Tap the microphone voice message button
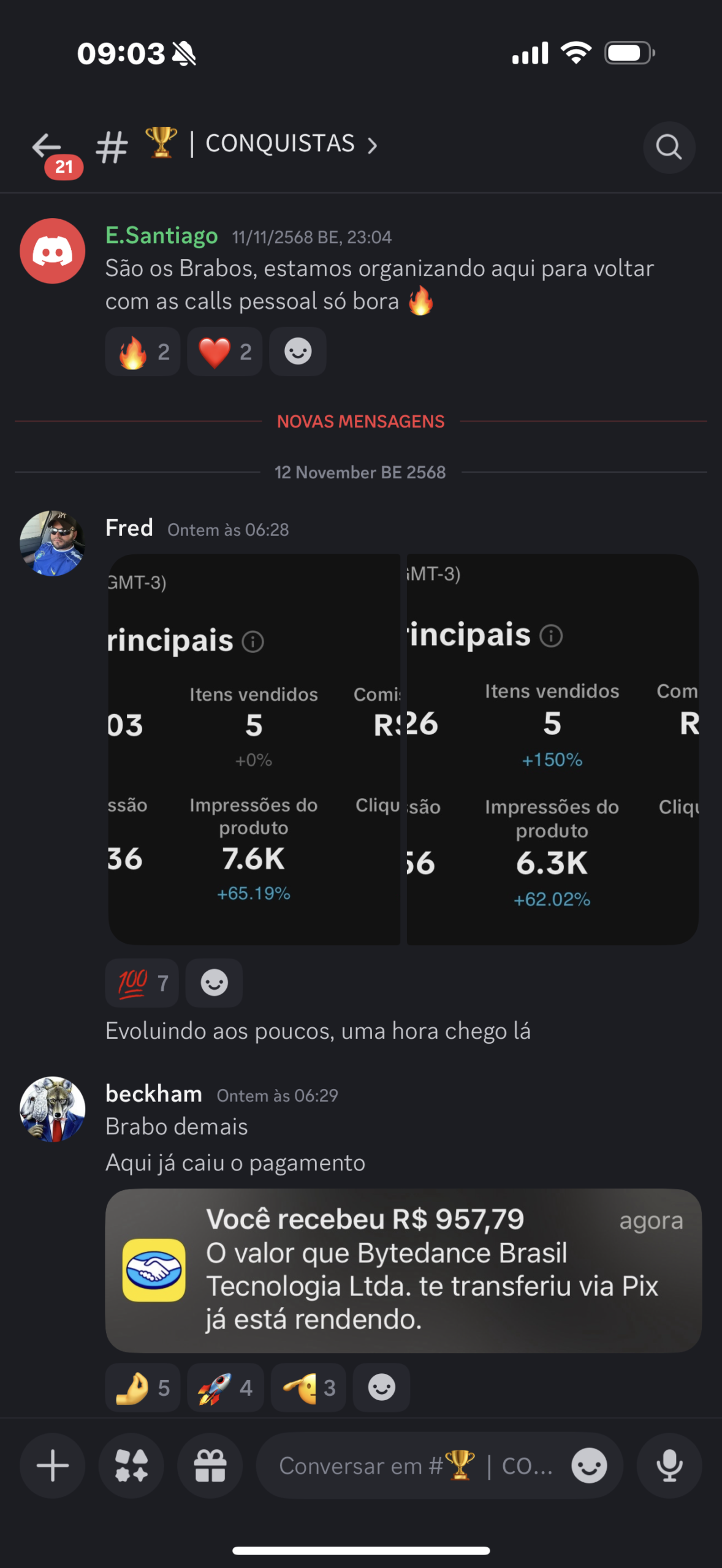 click(x=669, y=1466)
